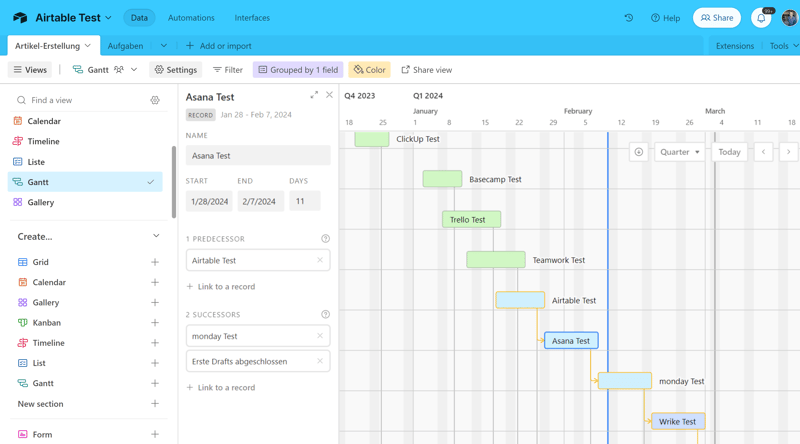
Task: Switch to the Aufgaben table tab
Action: (126, 46)
